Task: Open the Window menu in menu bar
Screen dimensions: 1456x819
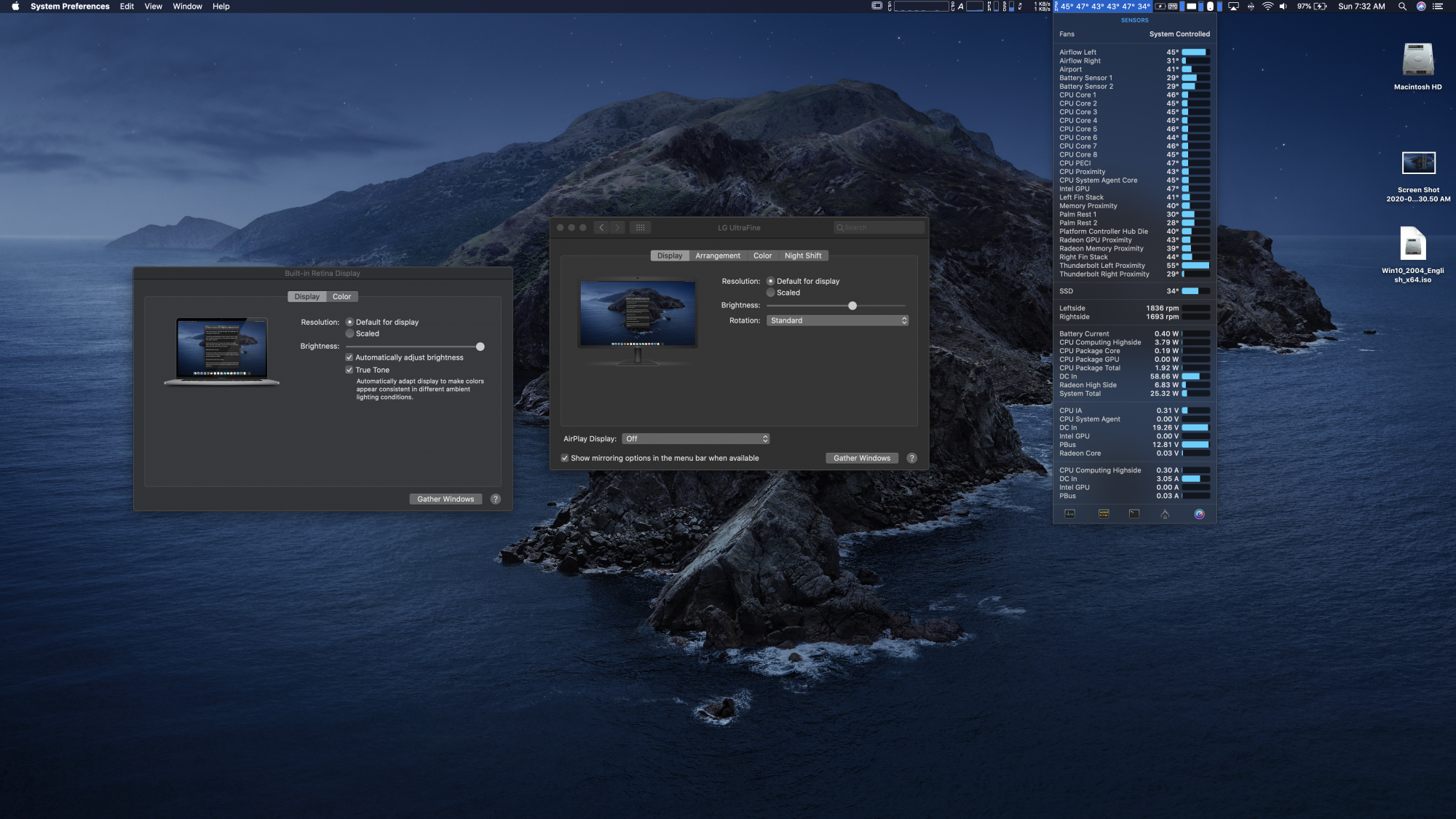Action: [x=187, y=7]
